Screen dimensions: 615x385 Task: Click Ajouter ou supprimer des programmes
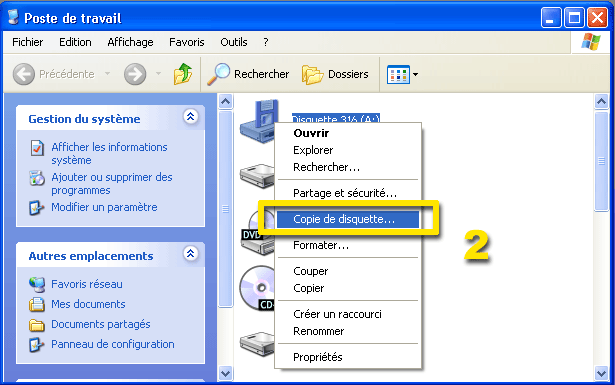tap(112, 183)
